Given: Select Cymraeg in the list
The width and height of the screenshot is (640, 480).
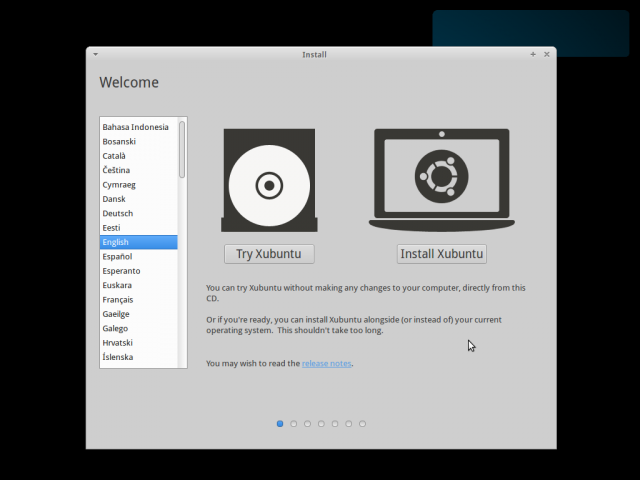Looking at the screenshot, I should point(139,184).
